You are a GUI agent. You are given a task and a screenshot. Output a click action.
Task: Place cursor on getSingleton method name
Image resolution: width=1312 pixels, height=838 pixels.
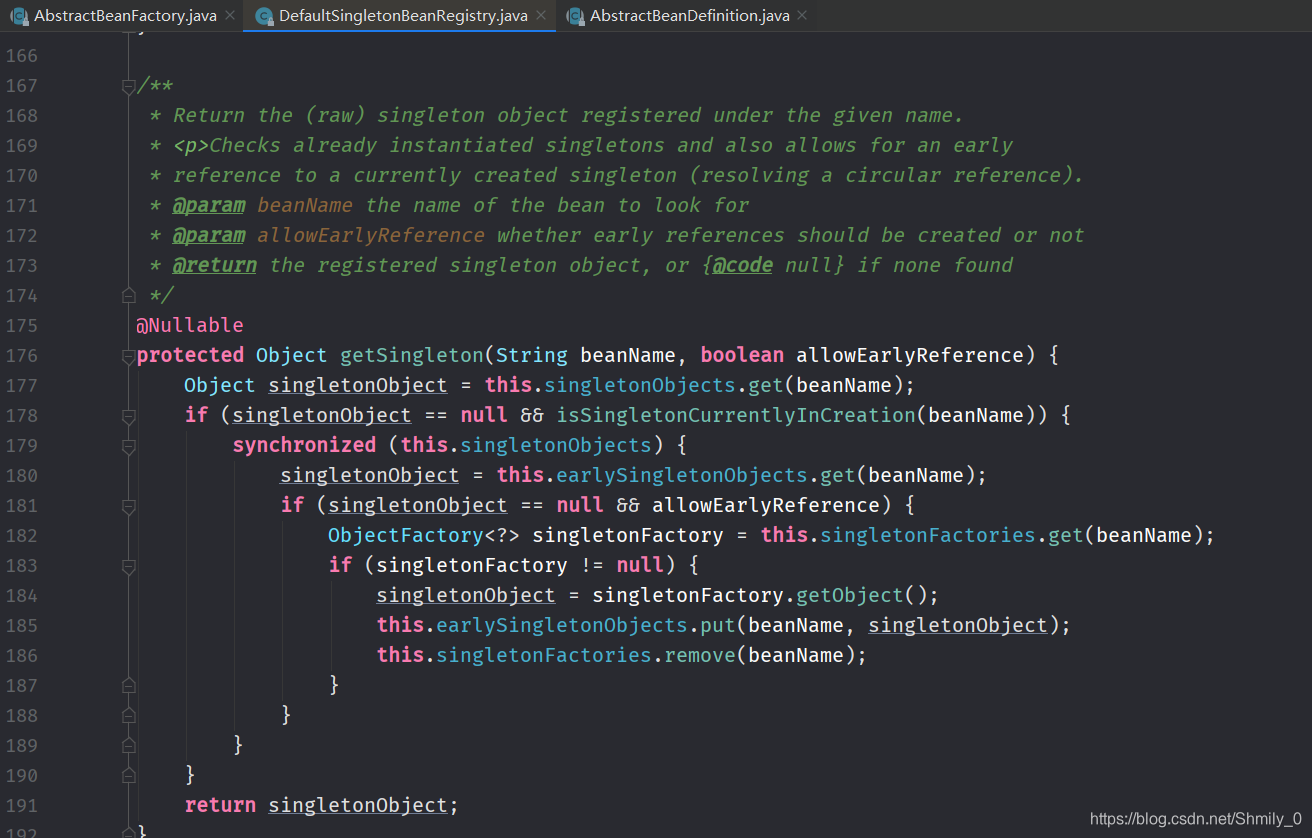412,355
